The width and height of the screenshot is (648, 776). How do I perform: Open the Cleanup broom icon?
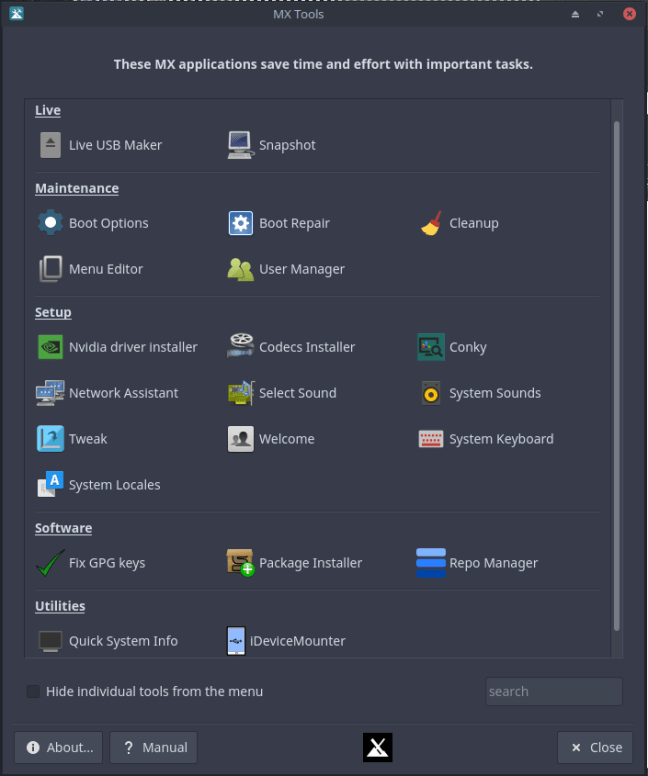(431, 223)
